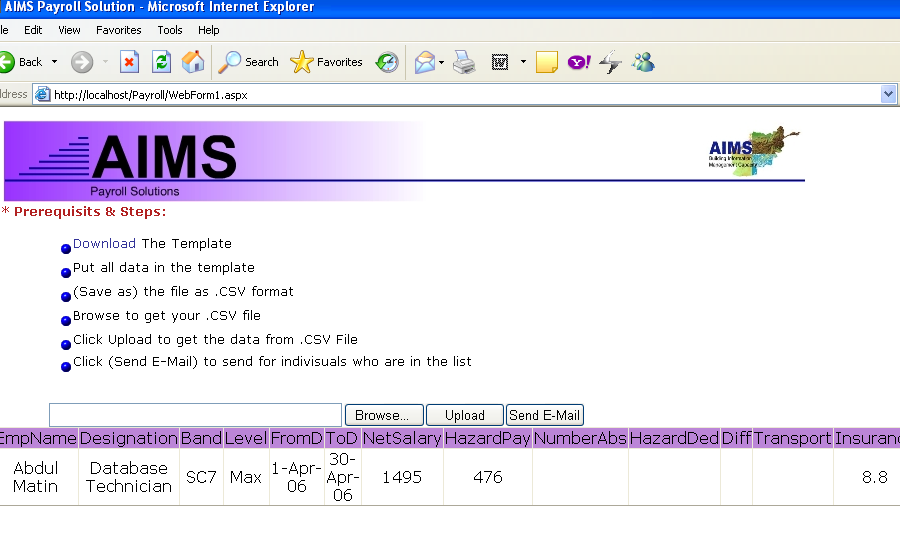The height and width of the screenshot is (555, 900).
Task: Print the page with printer icon
Action: point(464,62)
